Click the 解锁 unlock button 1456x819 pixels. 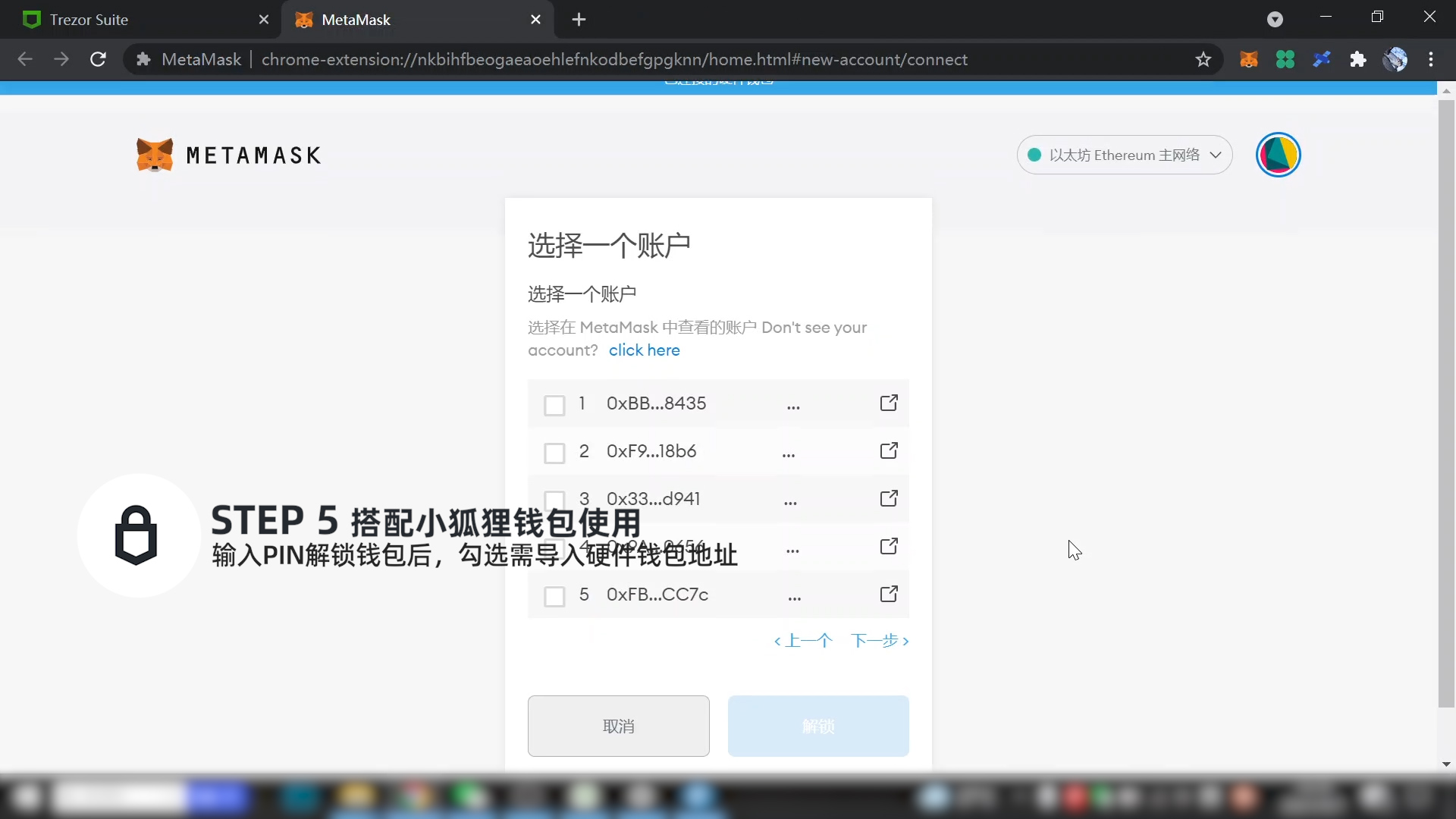coord(818,726)
